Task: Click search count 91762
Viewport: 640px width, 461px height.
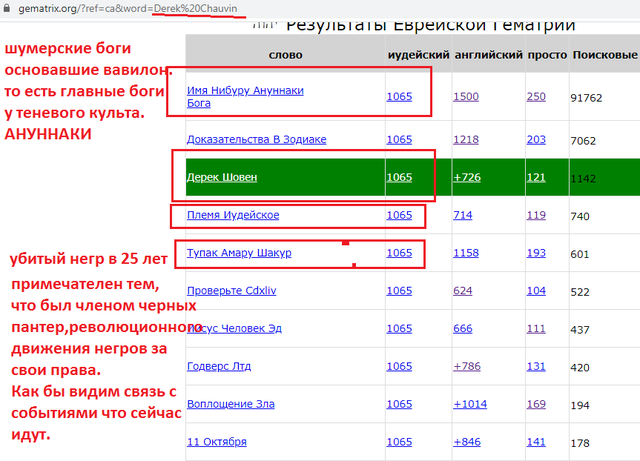Action: 586,98
